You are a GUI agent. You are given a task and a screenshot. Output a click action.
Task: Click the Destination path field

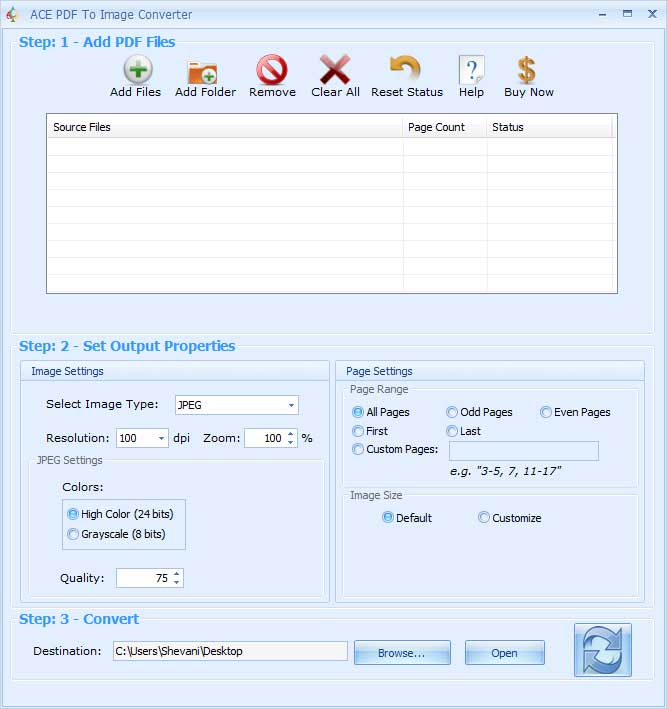(x=230, y=651)
